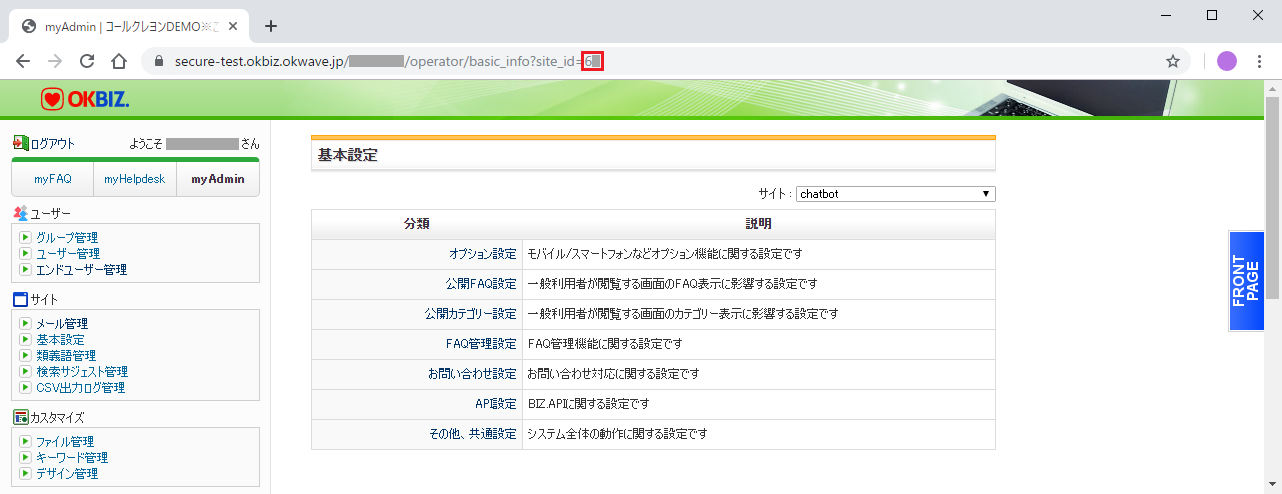This screenshot has height=494, width=1282.
Task: Open キーワード管理 link
Action: pyautogui.click(x=72, y=458)
